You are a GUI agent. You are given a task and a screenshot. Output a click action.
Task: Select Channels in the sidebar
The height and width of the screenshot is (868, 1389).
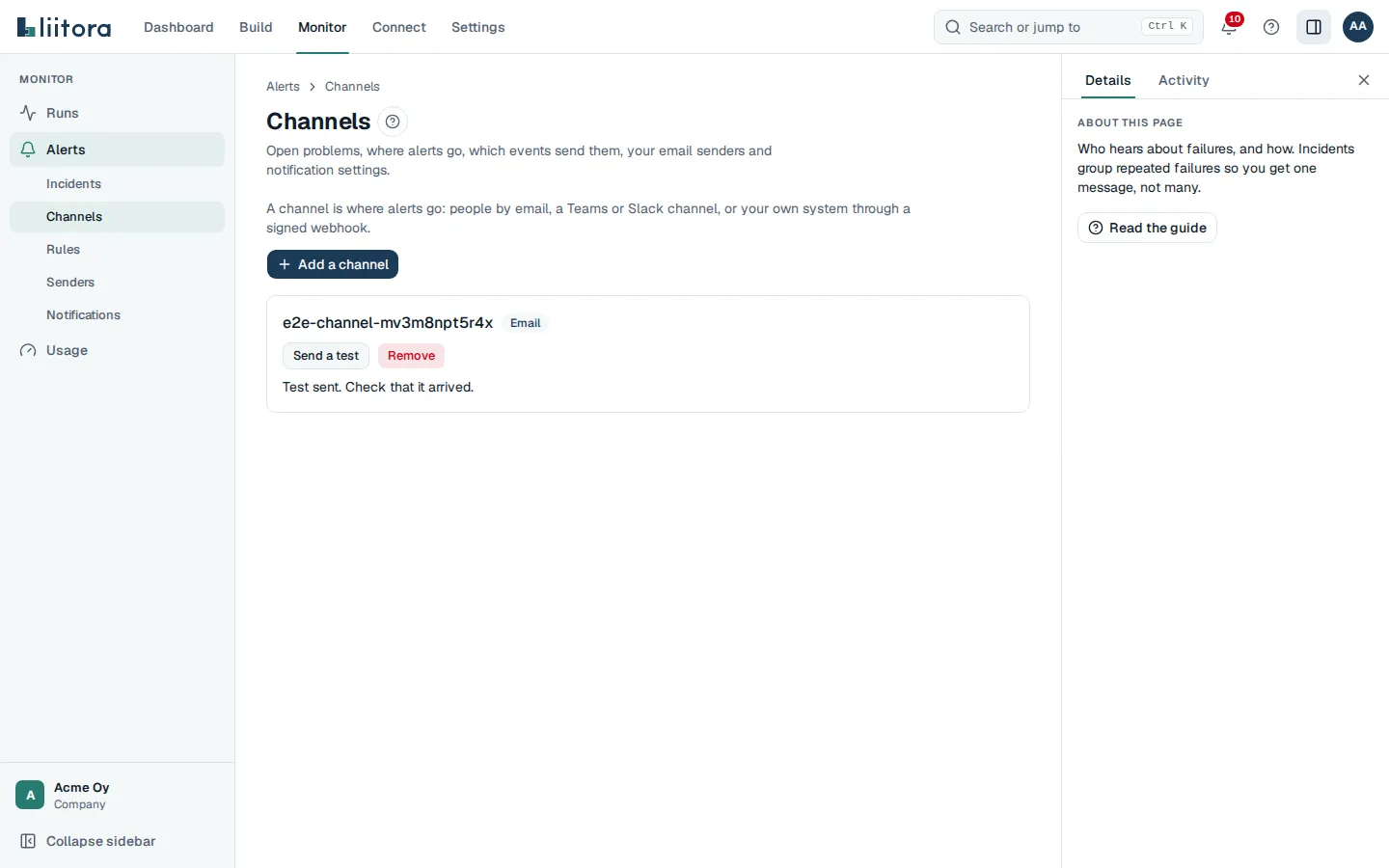coord(117,217)
